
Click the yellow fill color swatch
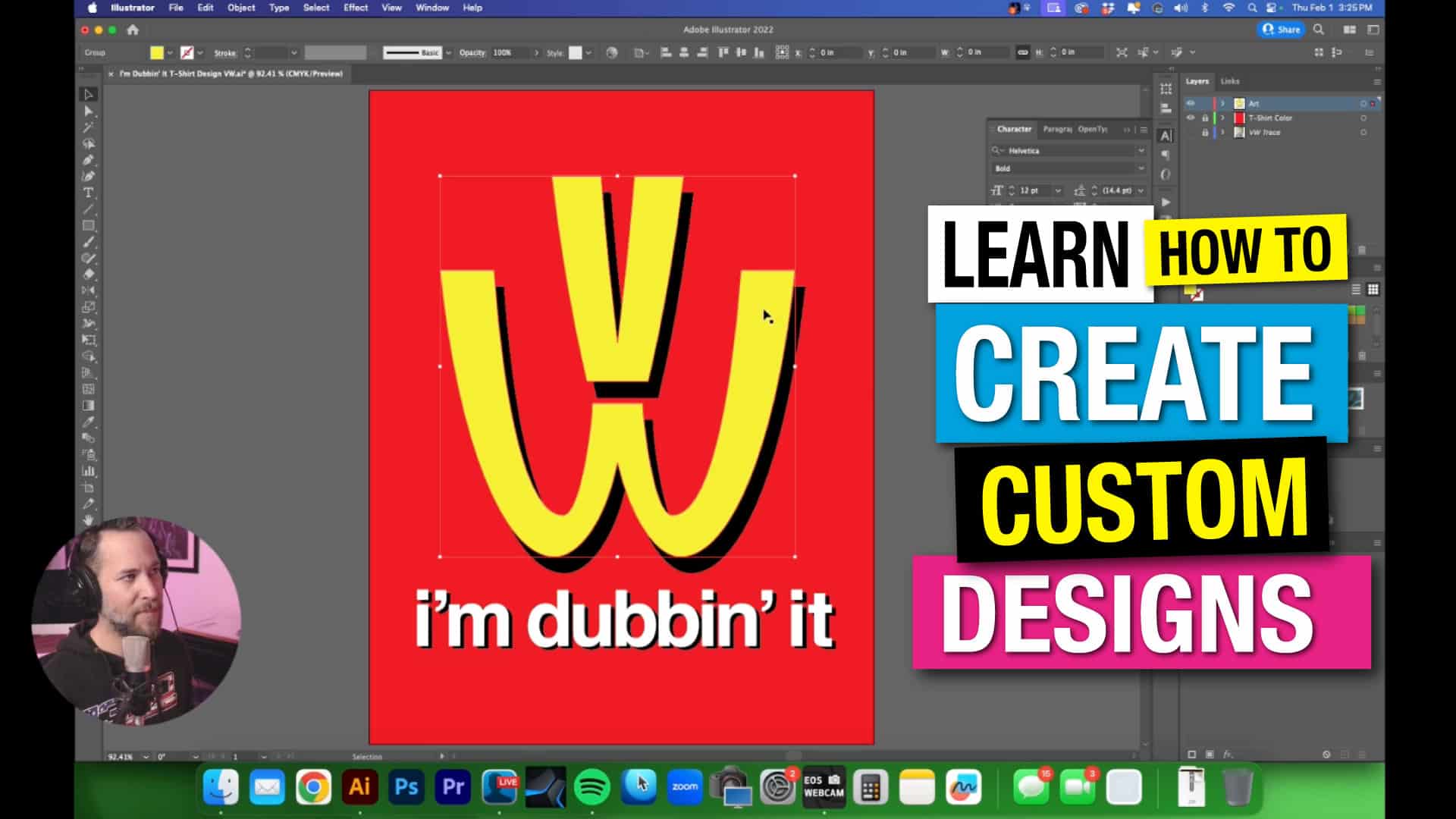[156, 52]
